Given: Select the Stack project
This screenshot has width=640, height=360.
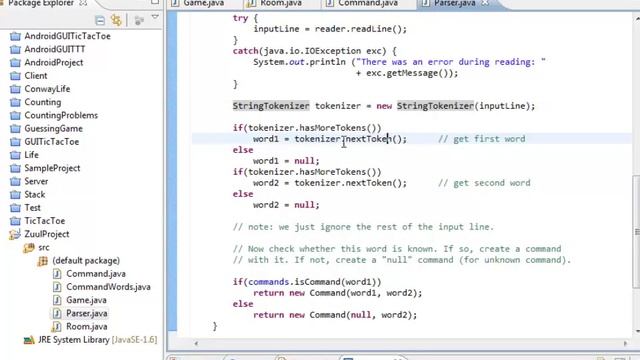Looking at the screenshot, I should point(35,194).
